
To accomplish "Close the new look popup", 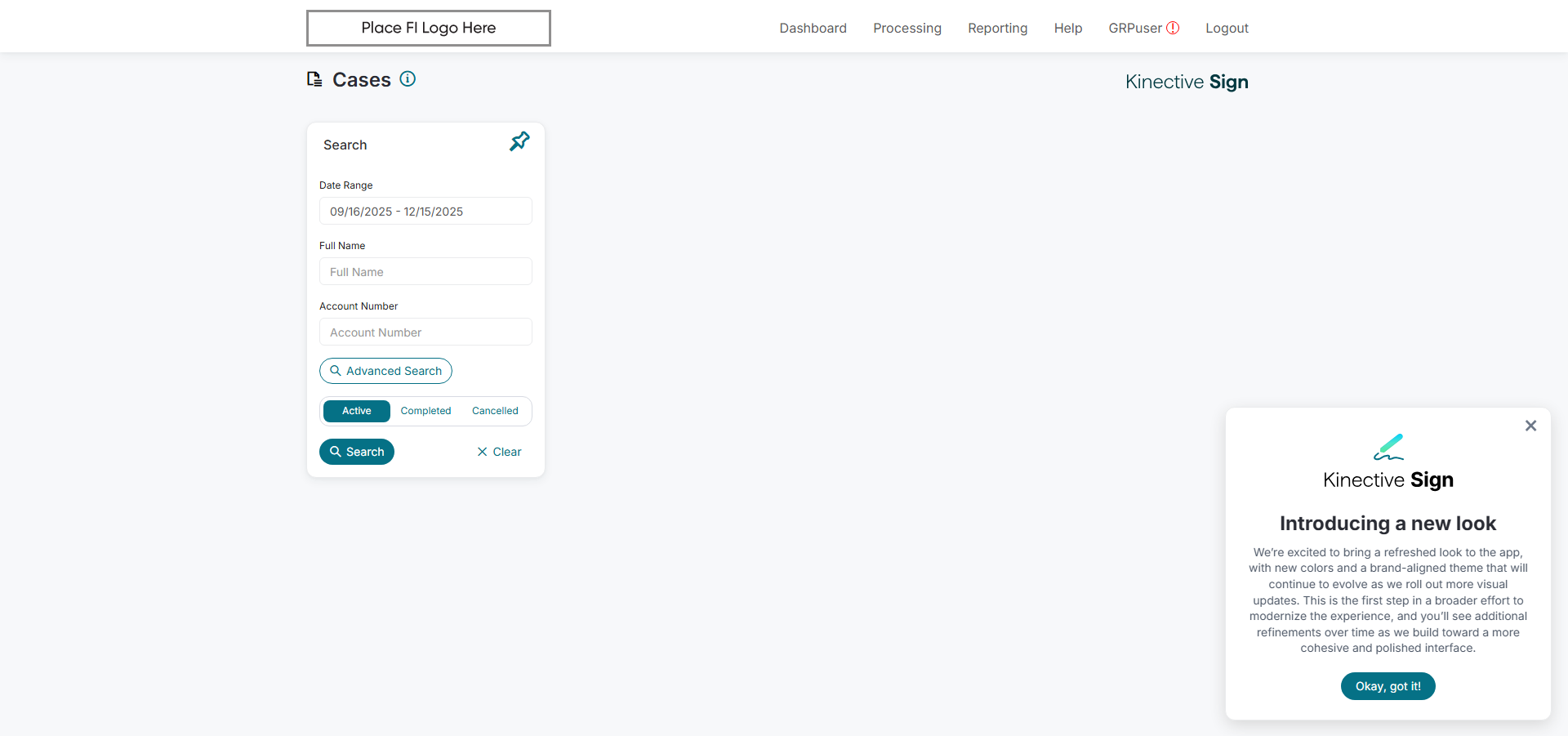I will 1531,426.
